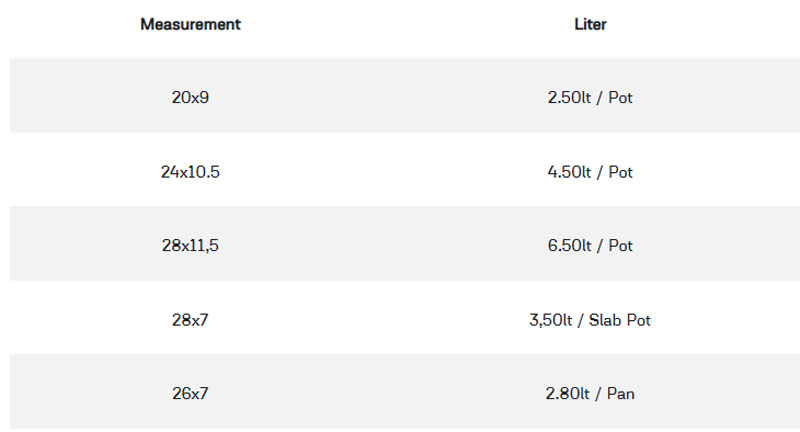Click the word "Slab" in the Liter column
The image size is (800, 432).
click(603, 320)
